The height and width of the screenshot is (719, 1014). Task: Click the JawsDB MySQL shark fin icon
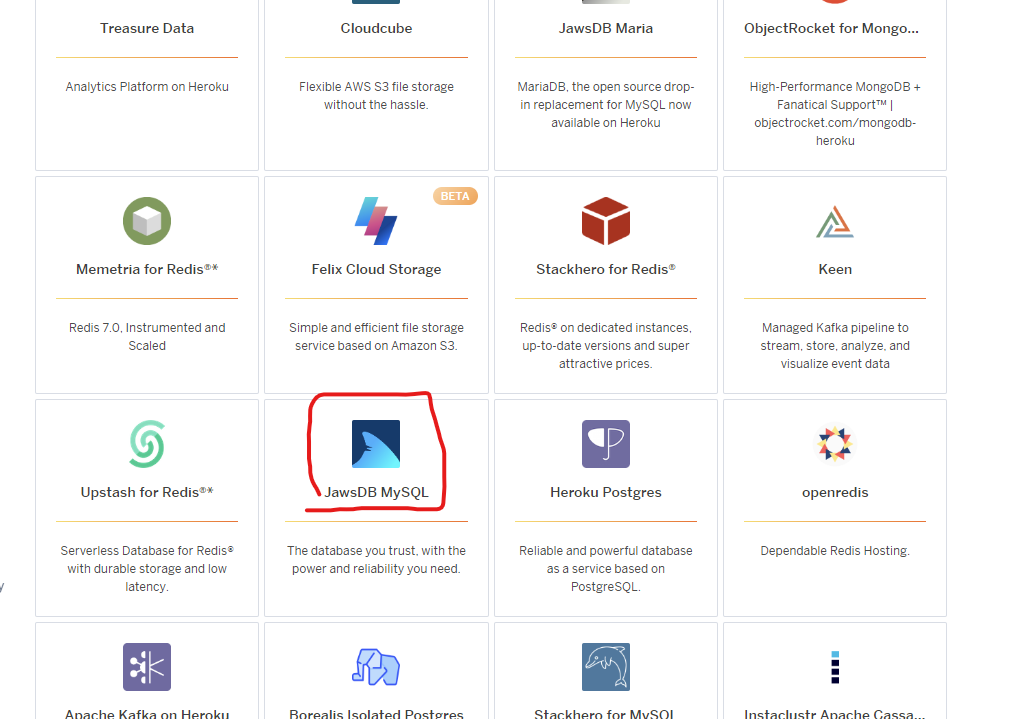click(376, 444)
